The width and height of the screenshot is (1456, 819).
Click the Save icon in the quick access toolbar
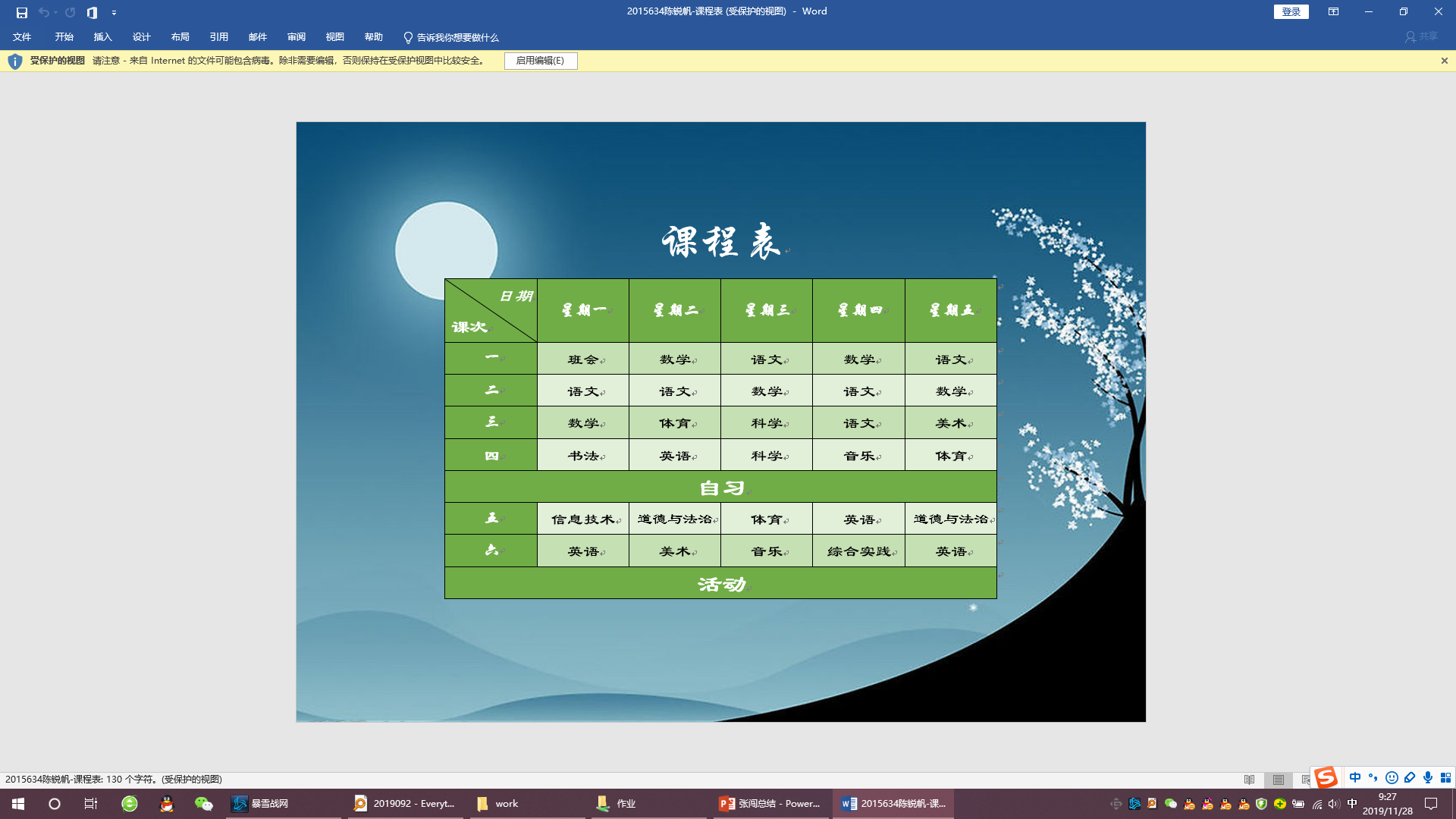pos(22,12)
